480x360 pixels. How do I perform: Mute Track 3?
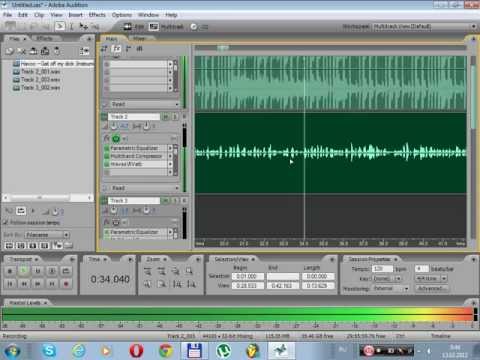pos(165,201)
